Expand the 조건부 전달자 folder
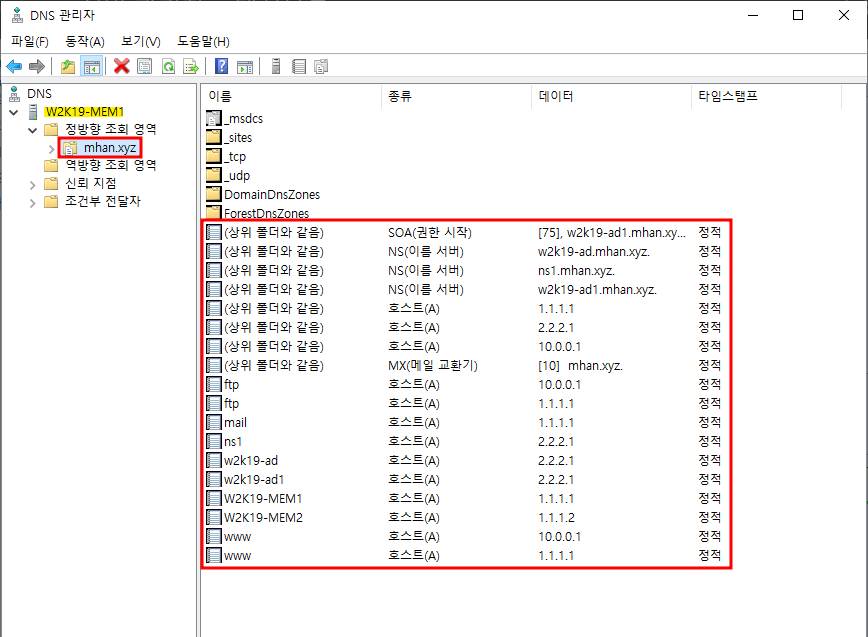The height and width of the screenshot is (637, 868). pyautogui.click(x=33, y=203)
